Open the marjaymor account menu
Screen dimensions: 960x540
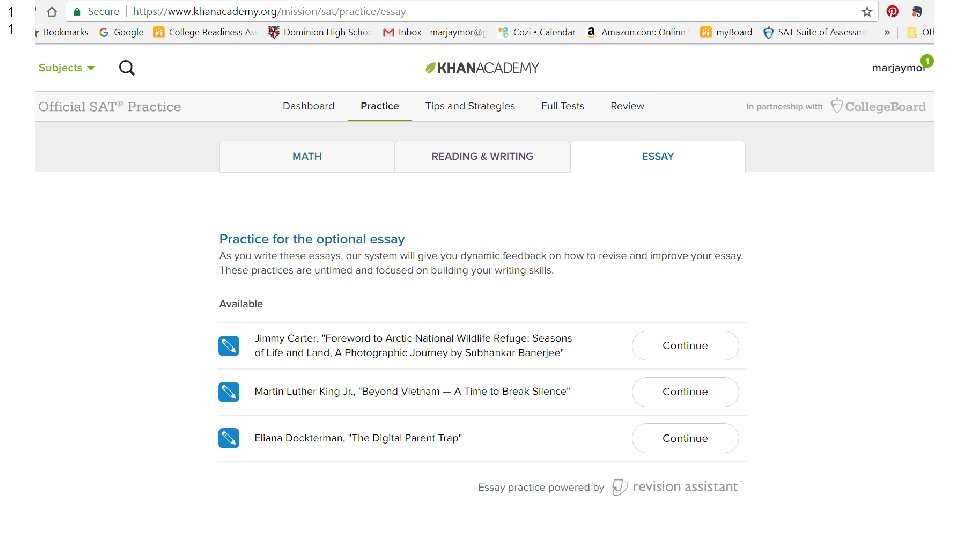pos(898,68)
